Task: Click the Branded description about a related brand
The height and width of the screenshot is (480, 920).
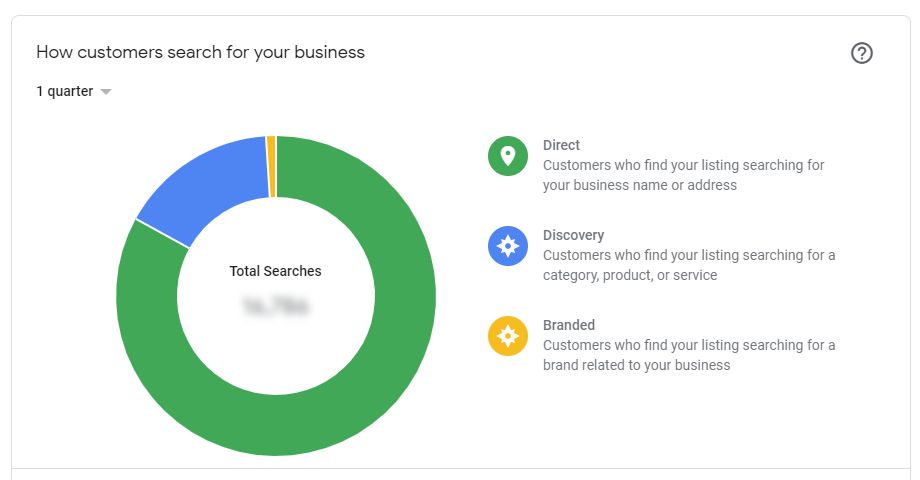Action: pos(689,355)
